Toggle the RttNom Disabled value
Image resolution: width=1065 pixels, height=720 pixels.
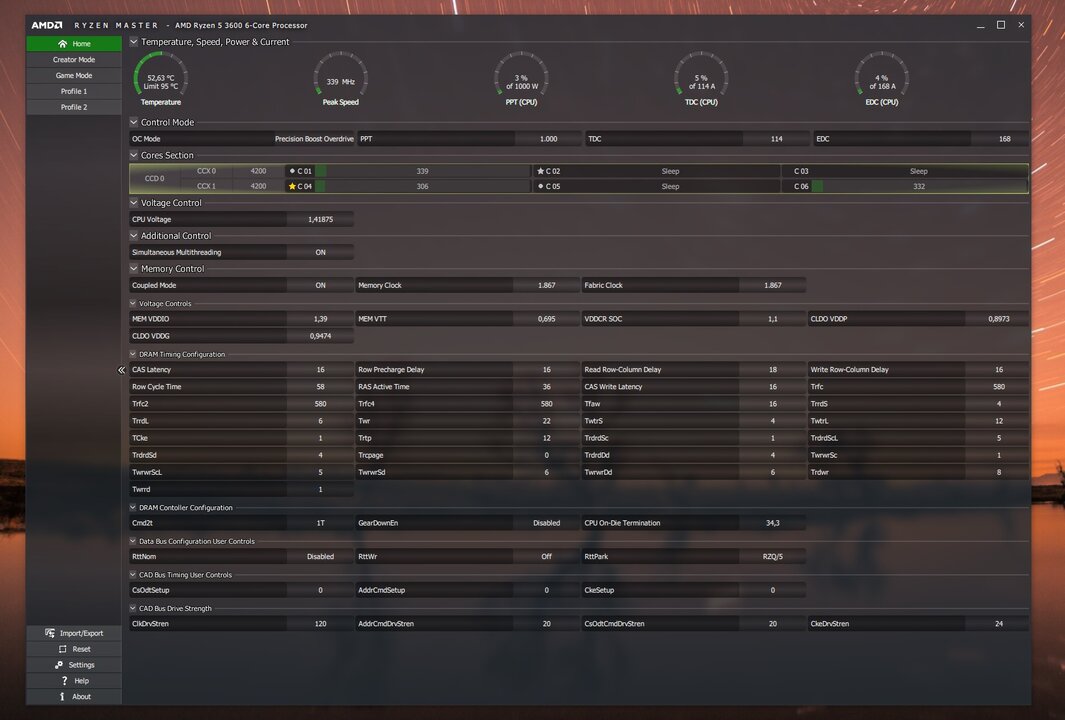click(321, 556)
